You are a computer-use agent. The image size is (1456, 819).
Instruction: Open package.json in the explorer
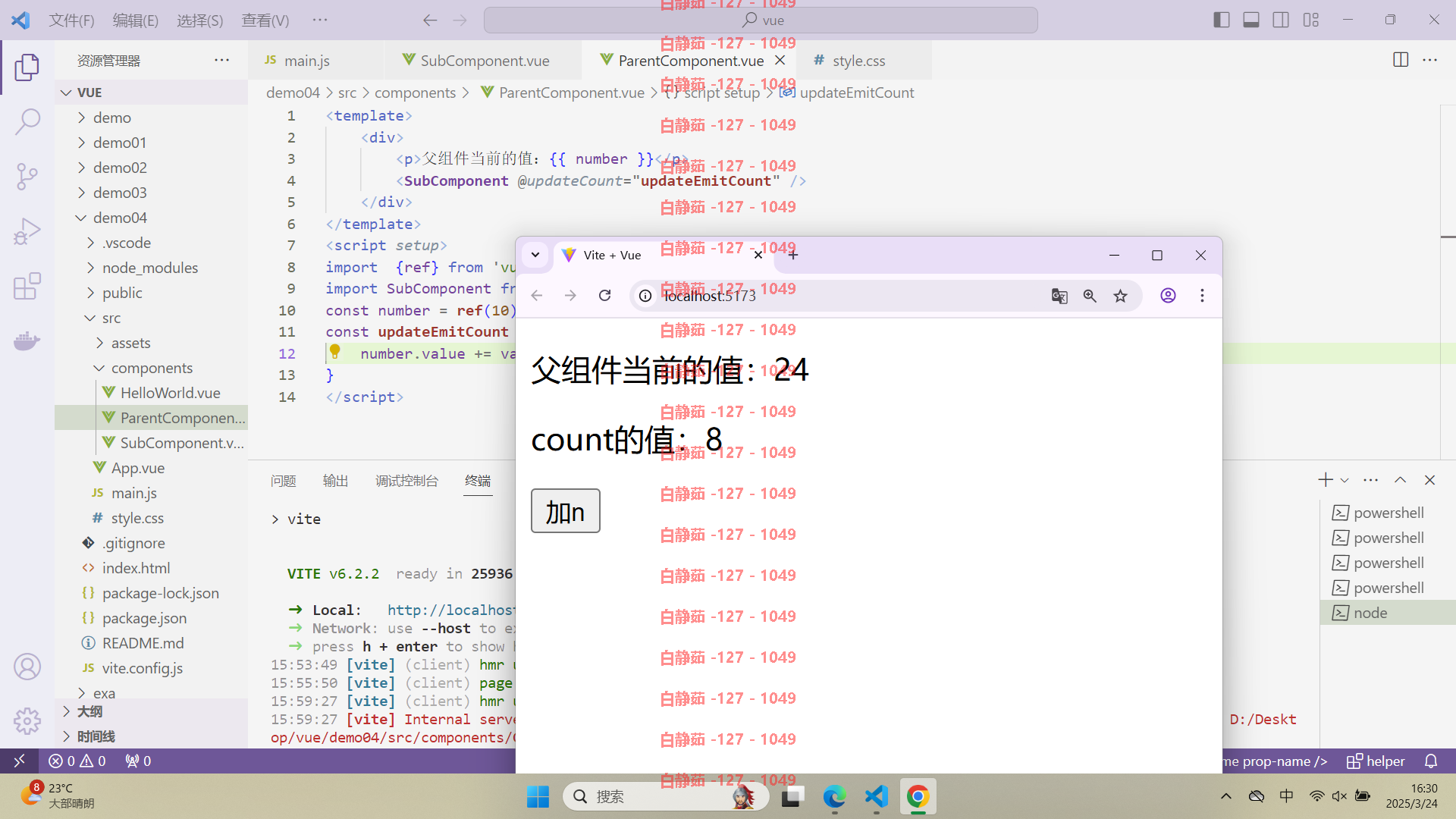coord(144,618)
